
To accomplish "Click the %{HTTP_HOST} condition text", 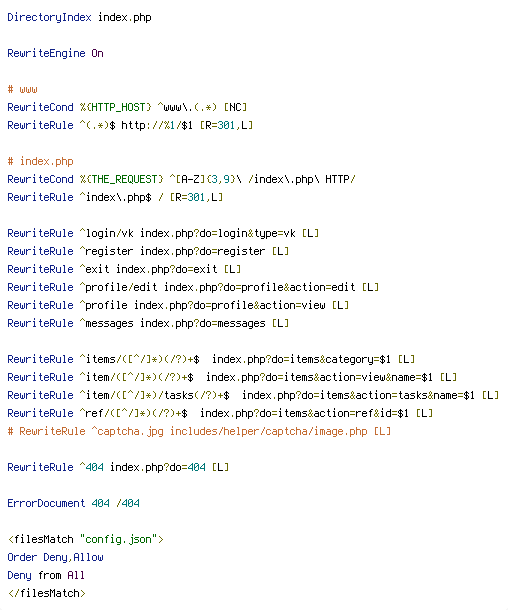I will [116, 107].
